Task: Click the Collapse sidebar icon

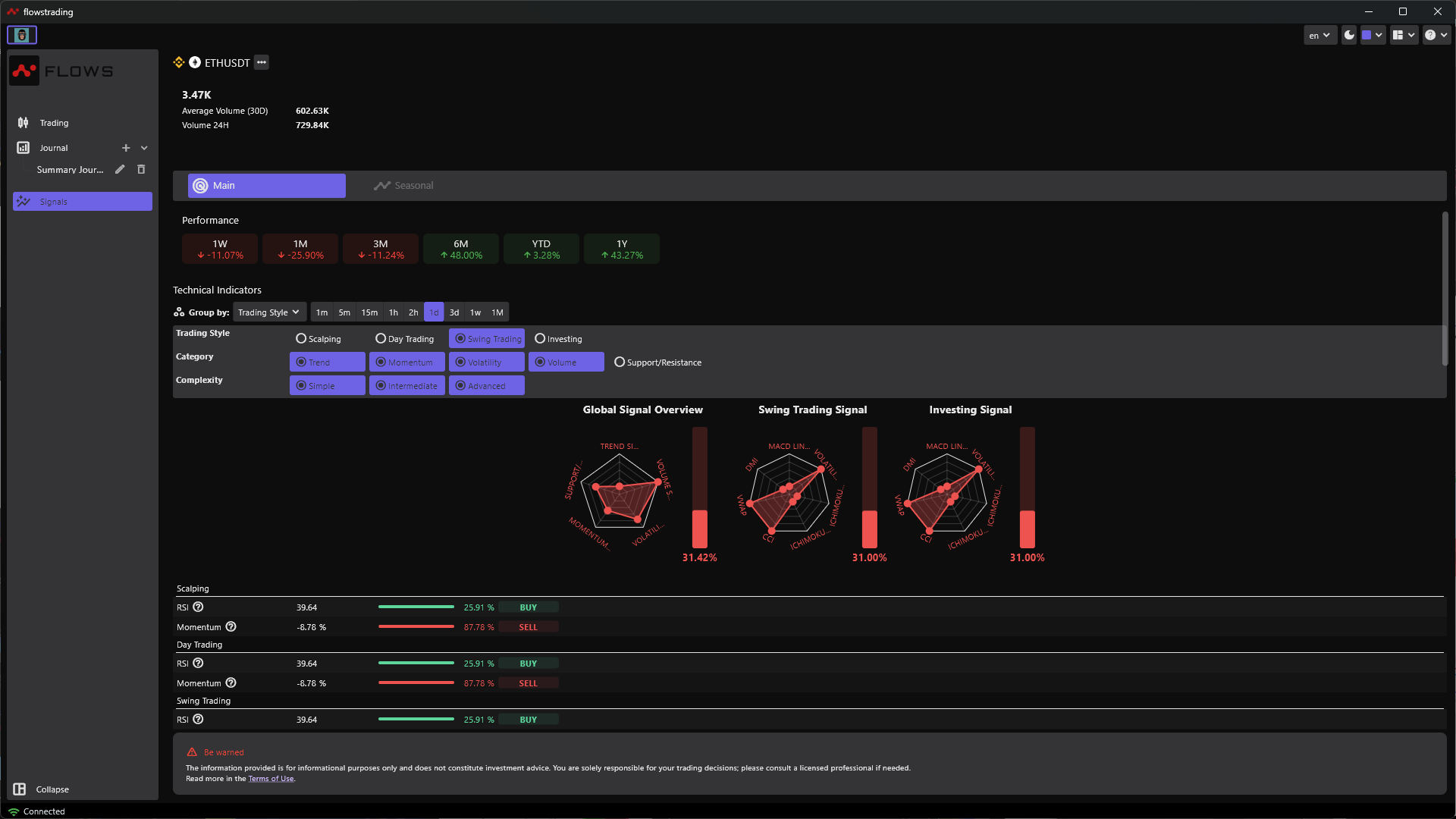Action: pyautogui.click(x=20, y=789)
